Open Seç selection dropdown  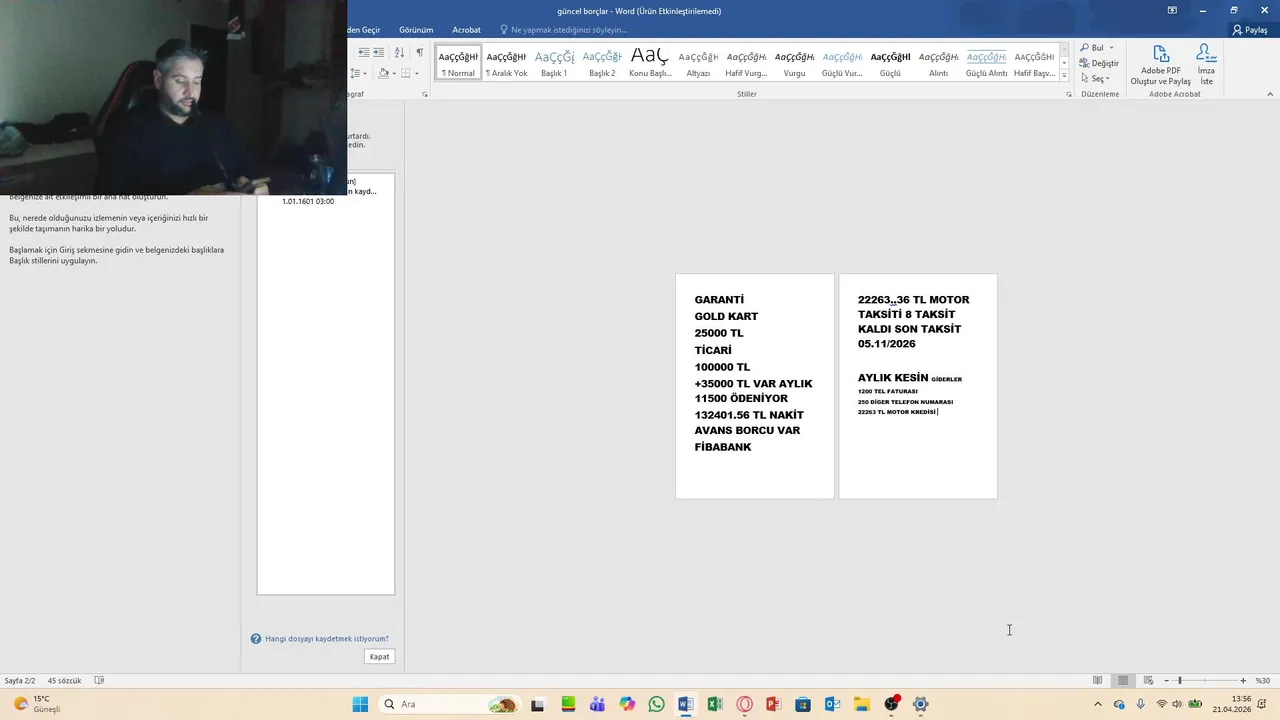1095,78
